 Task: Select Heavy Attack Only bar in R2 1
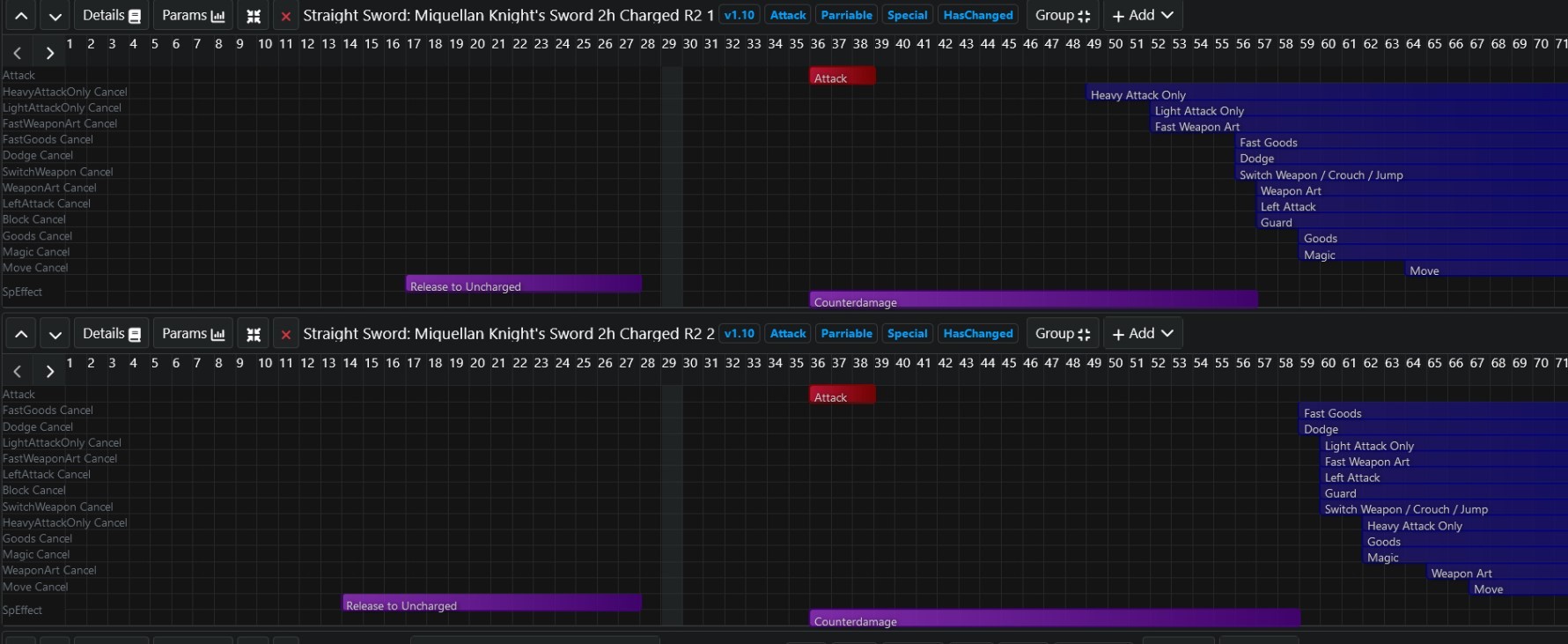click(1327, 93)
